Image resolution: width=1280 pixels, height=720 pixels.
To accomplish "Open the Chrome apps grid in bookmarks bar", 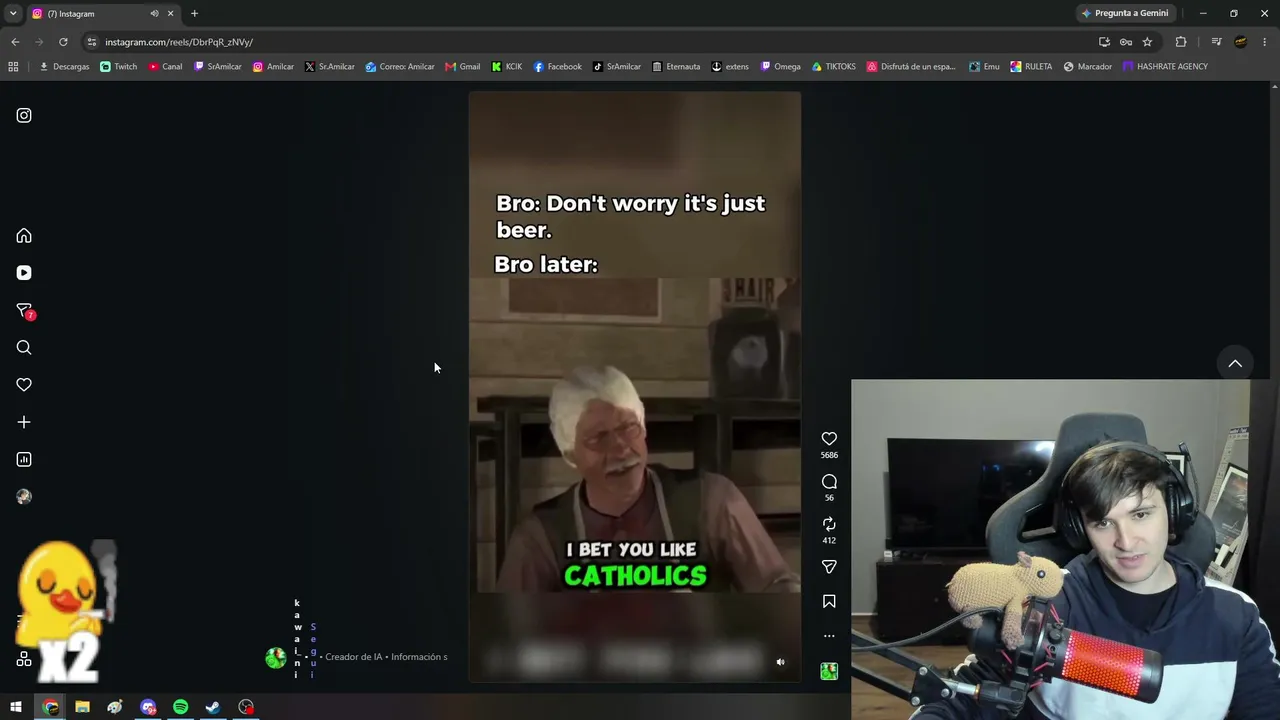I will (x=13, y=67).
